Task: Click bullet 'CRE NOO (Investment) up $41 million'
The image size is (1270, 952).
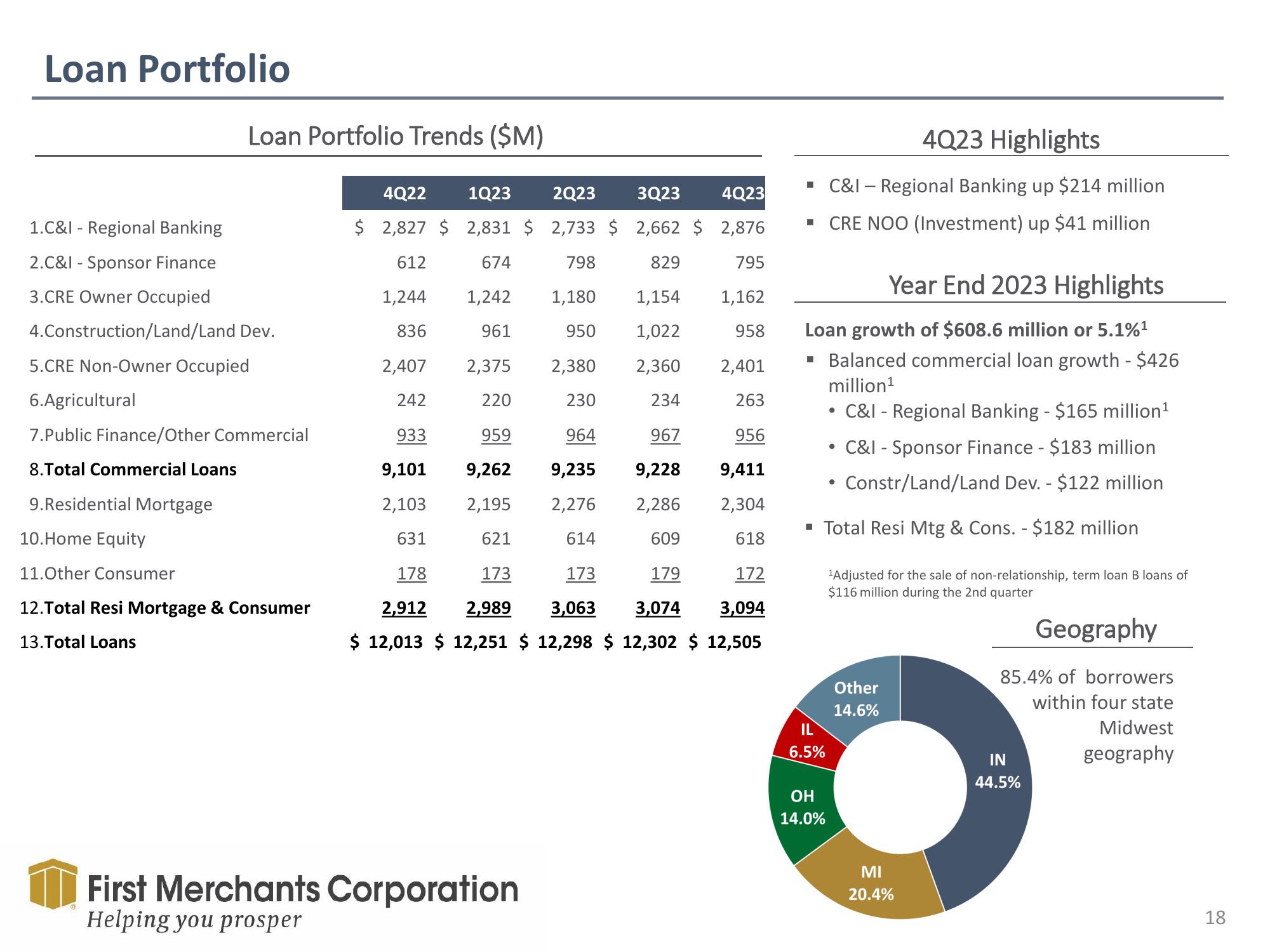Action: (989, 223)
